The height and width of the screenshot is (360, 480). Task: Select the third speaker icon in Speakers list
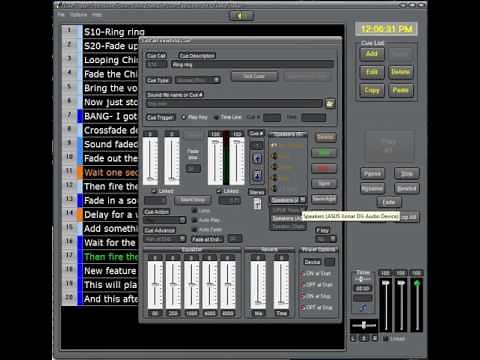(274, 166)
